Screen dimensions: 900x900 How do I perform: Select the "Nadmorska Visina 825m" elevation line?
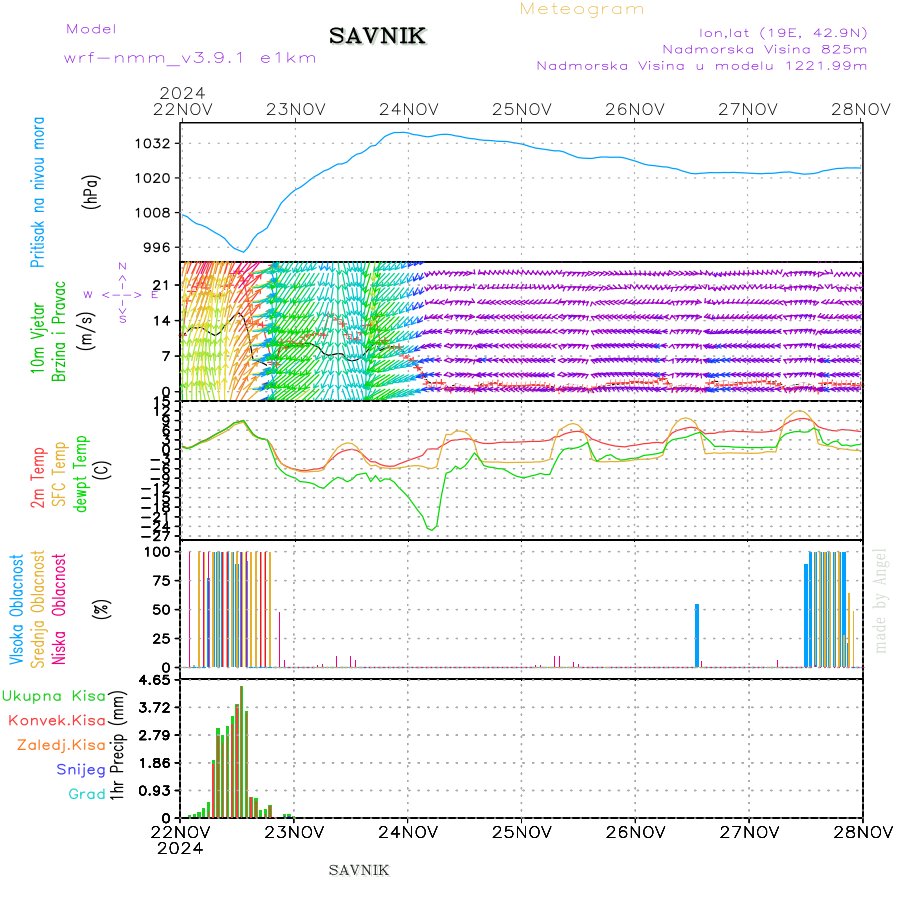[765, 50]
